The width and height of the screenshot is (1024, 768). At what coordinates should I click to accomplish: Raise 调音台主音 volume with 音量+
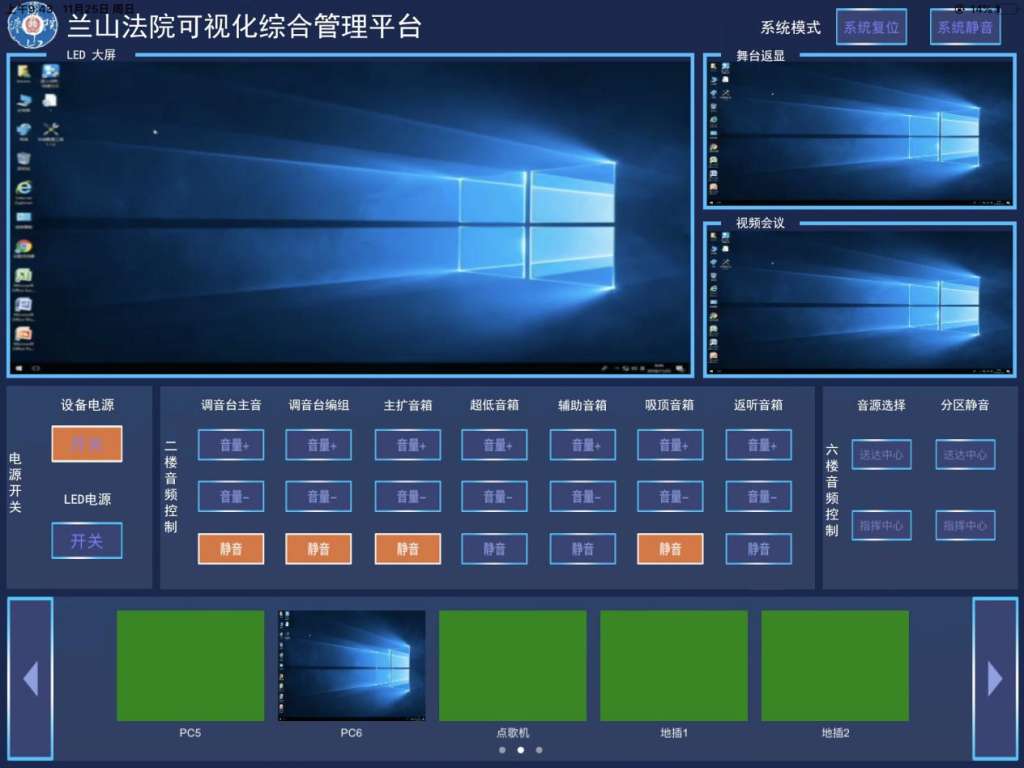point(231,445)
